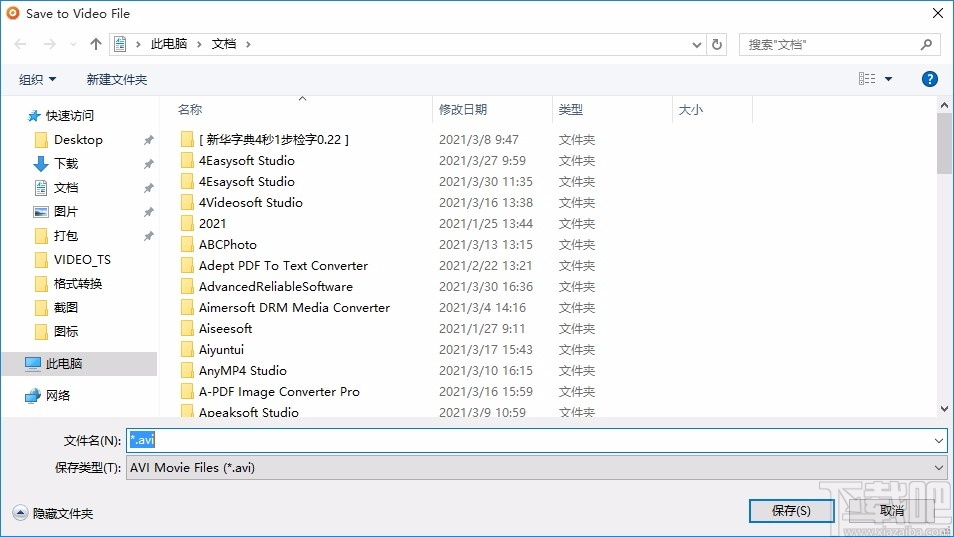Select the 4Easysoft Studio folder
The height and width of the screenshot is (537, 954).
[x=246, y=161]
